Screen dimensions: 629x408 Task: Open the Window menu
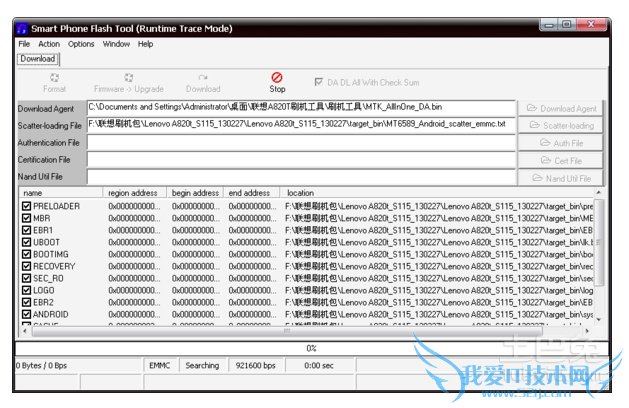116,44
